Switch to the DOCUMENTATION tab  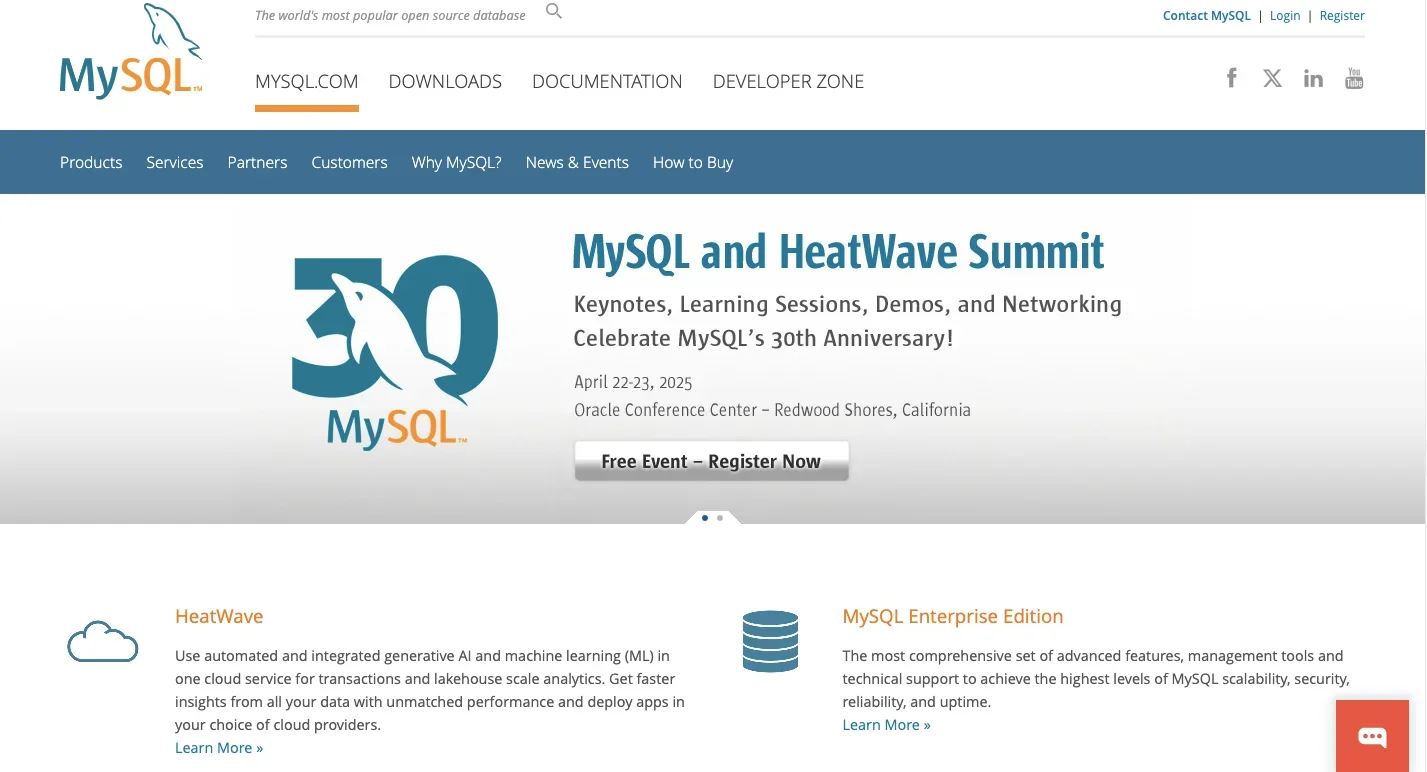pos(607,82)
